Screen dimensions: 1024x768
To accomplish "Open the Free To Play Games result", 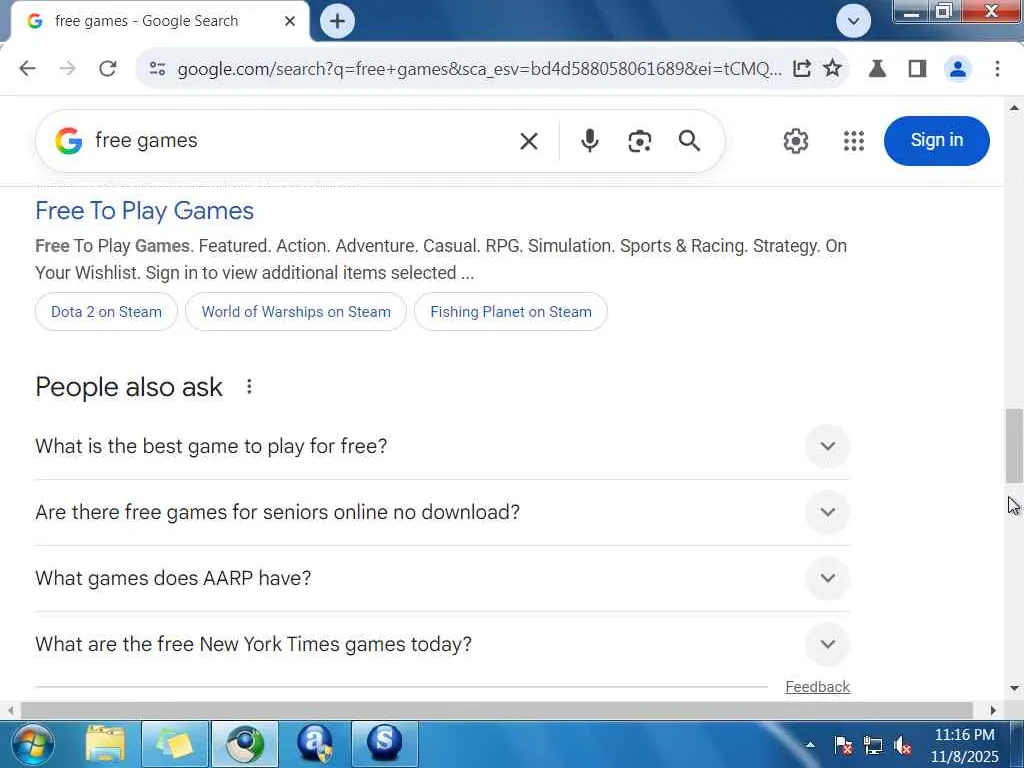I will 144,211.
